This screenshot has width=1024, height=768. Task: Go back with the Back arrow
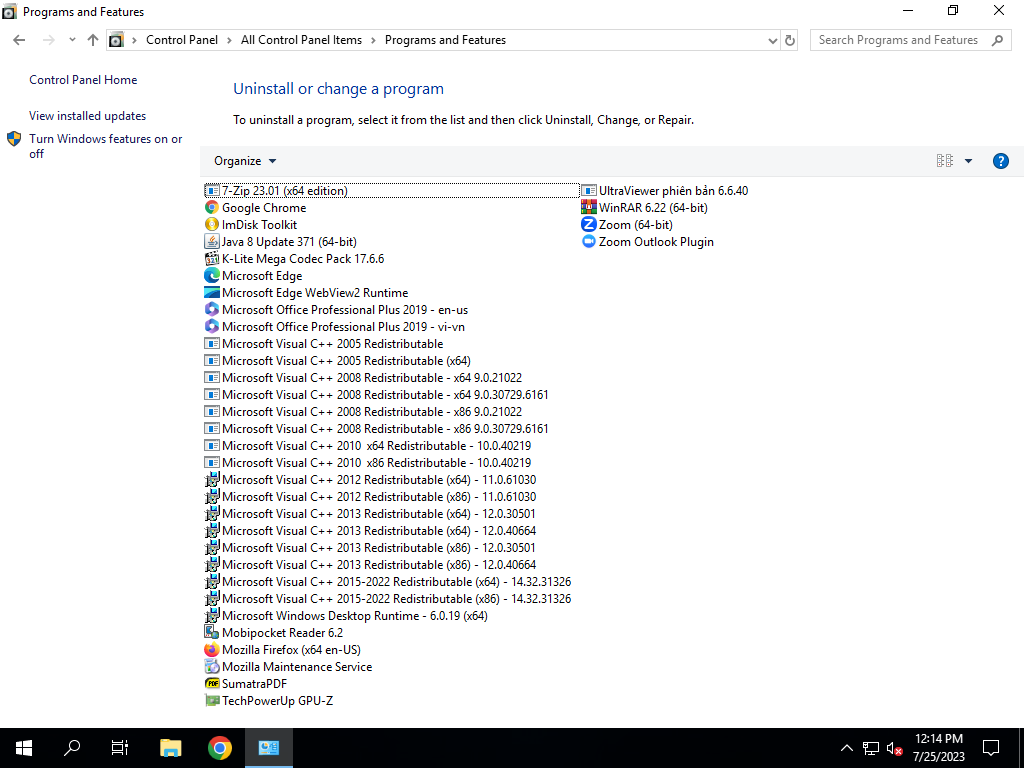[x=19, y=40]
